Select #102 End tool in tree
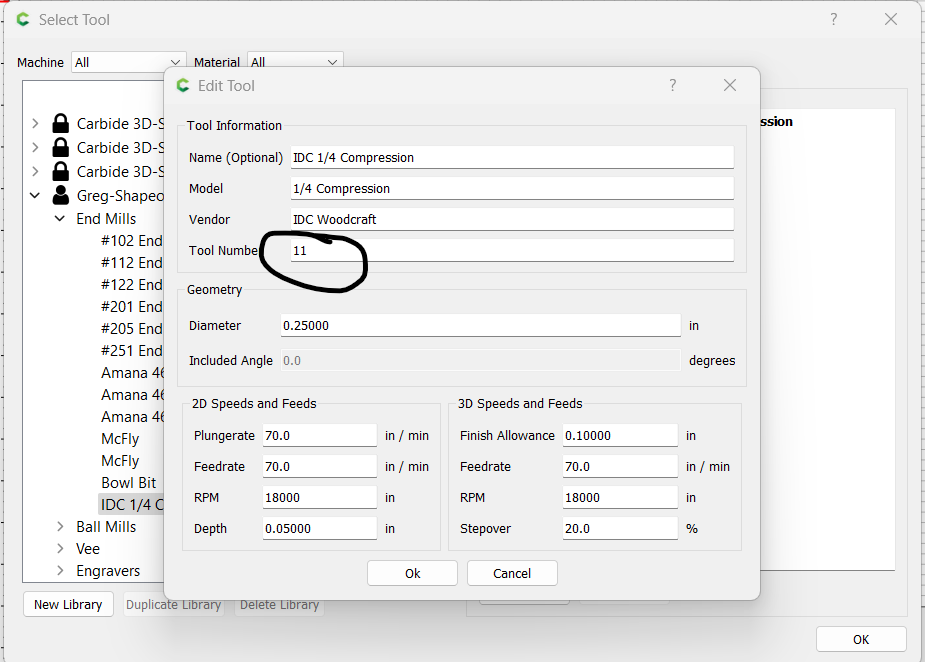This screenshot has height=662, width=925. pos(132,241)
